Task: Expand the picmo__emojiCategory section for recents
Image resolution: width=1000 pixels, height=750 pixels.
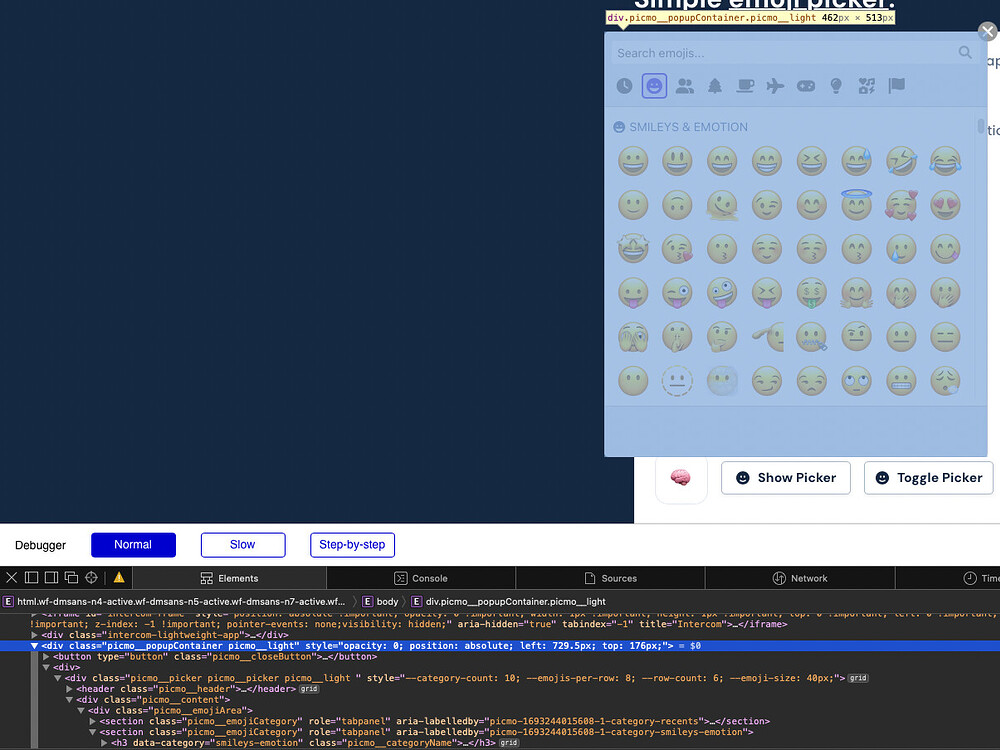Action: pos(93,720)
